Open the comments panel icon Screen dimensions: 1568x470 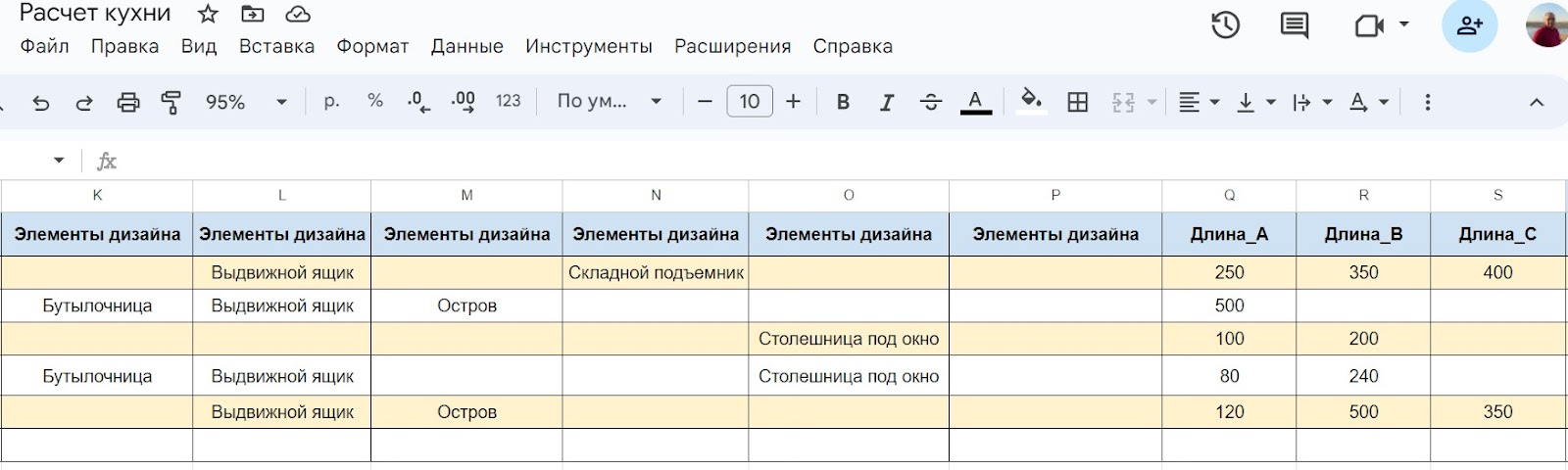1294,25
